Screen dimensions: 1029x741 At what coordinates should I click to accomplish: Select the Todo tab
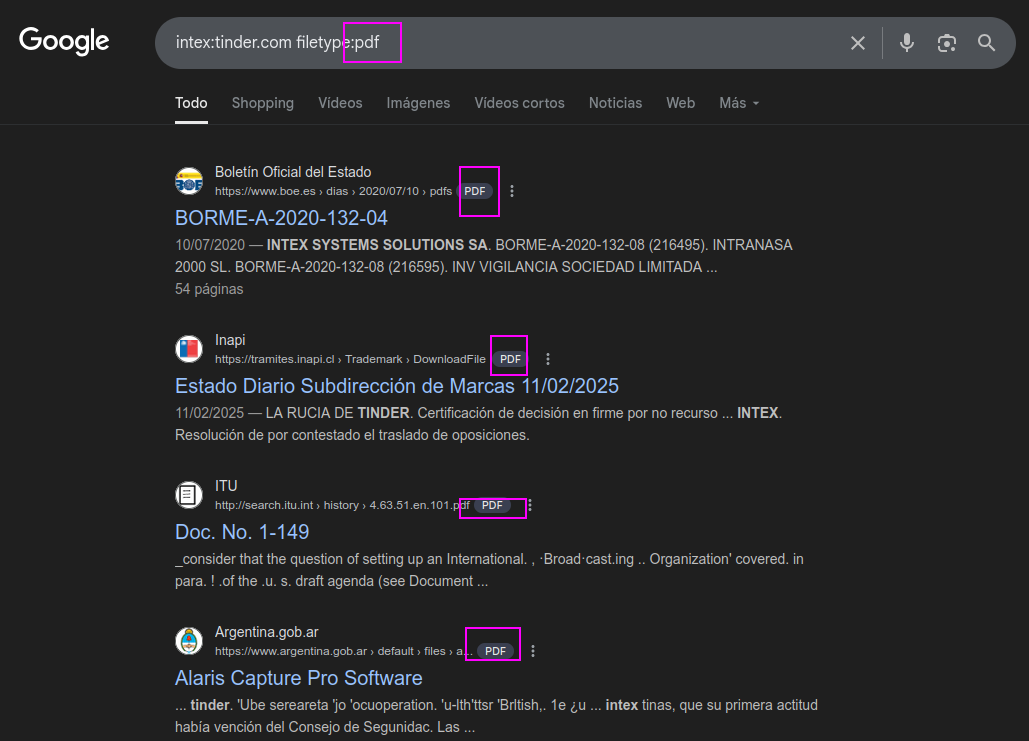pos(191,103)
